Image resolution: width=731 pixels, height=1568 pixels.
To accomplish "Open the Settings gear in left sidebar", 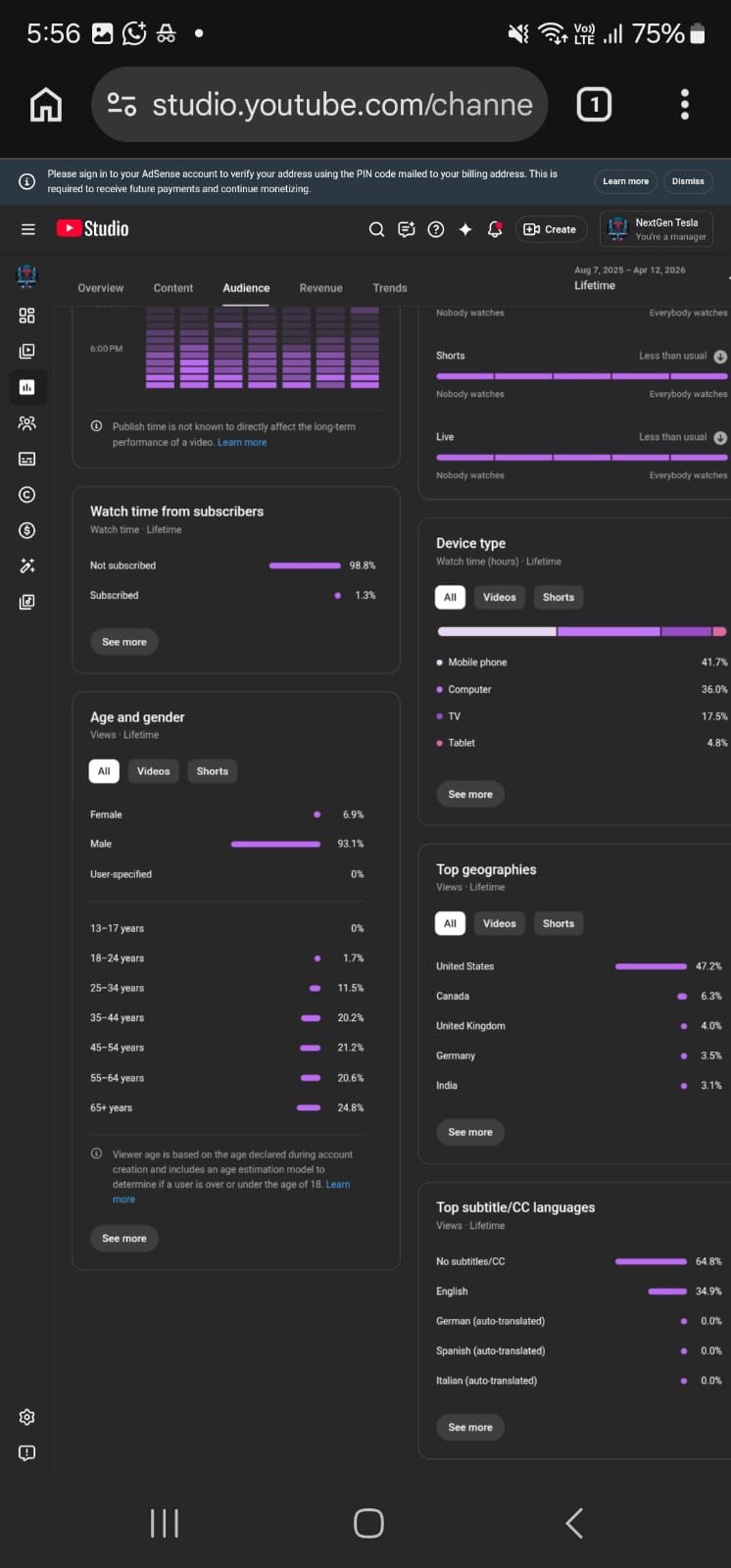I will [26, 1417].
